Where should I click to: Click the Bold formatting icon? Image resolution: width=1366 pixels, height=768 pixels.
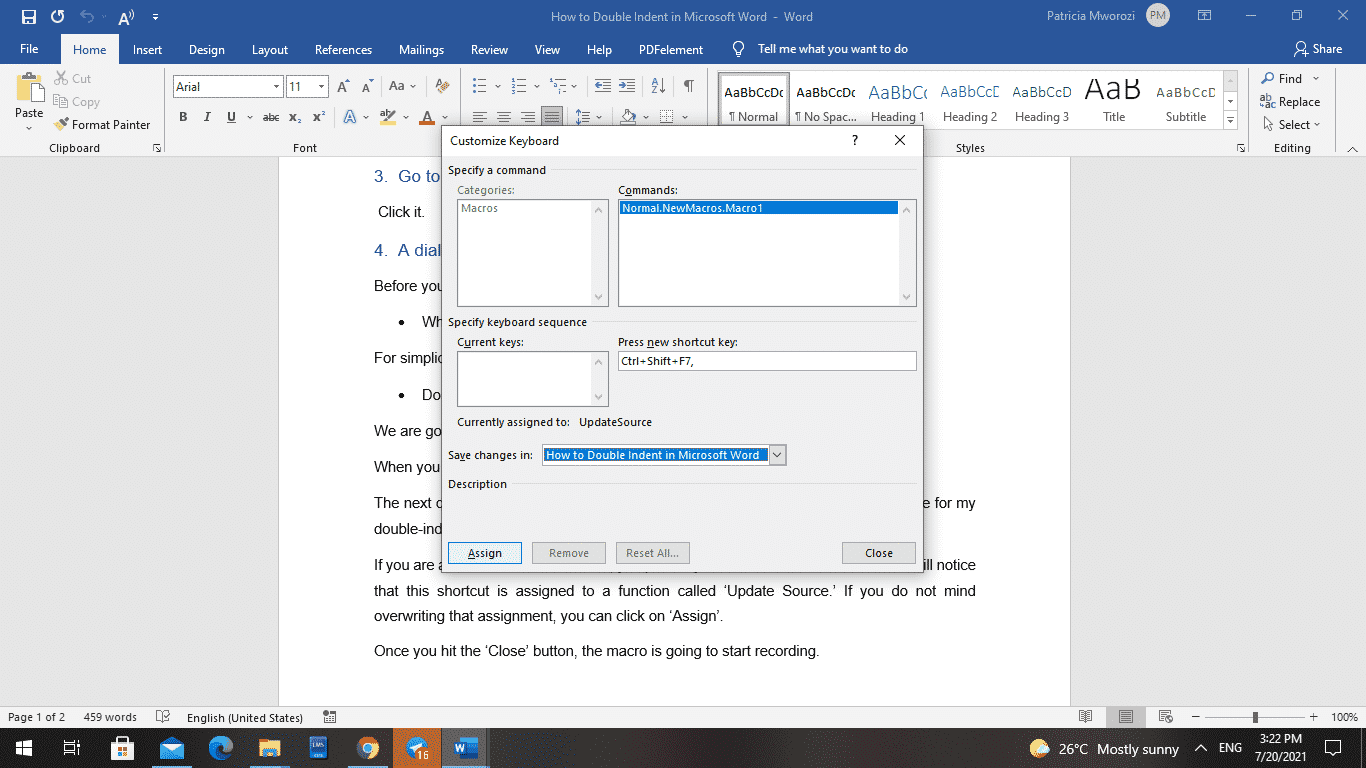point(183,117)
